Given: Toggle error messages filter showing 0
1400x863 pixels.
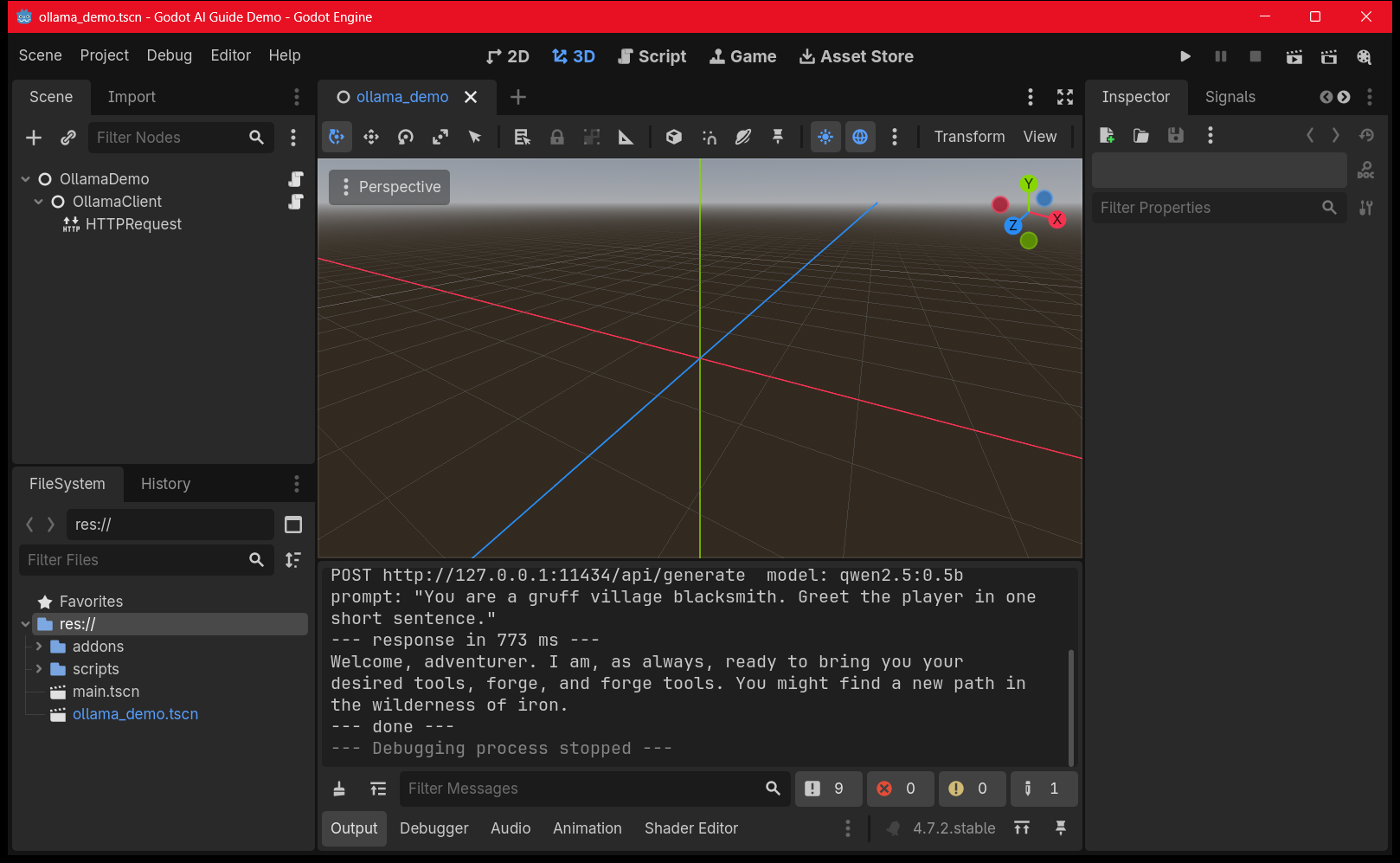Looking at the screenshot, I should (900, 789).
